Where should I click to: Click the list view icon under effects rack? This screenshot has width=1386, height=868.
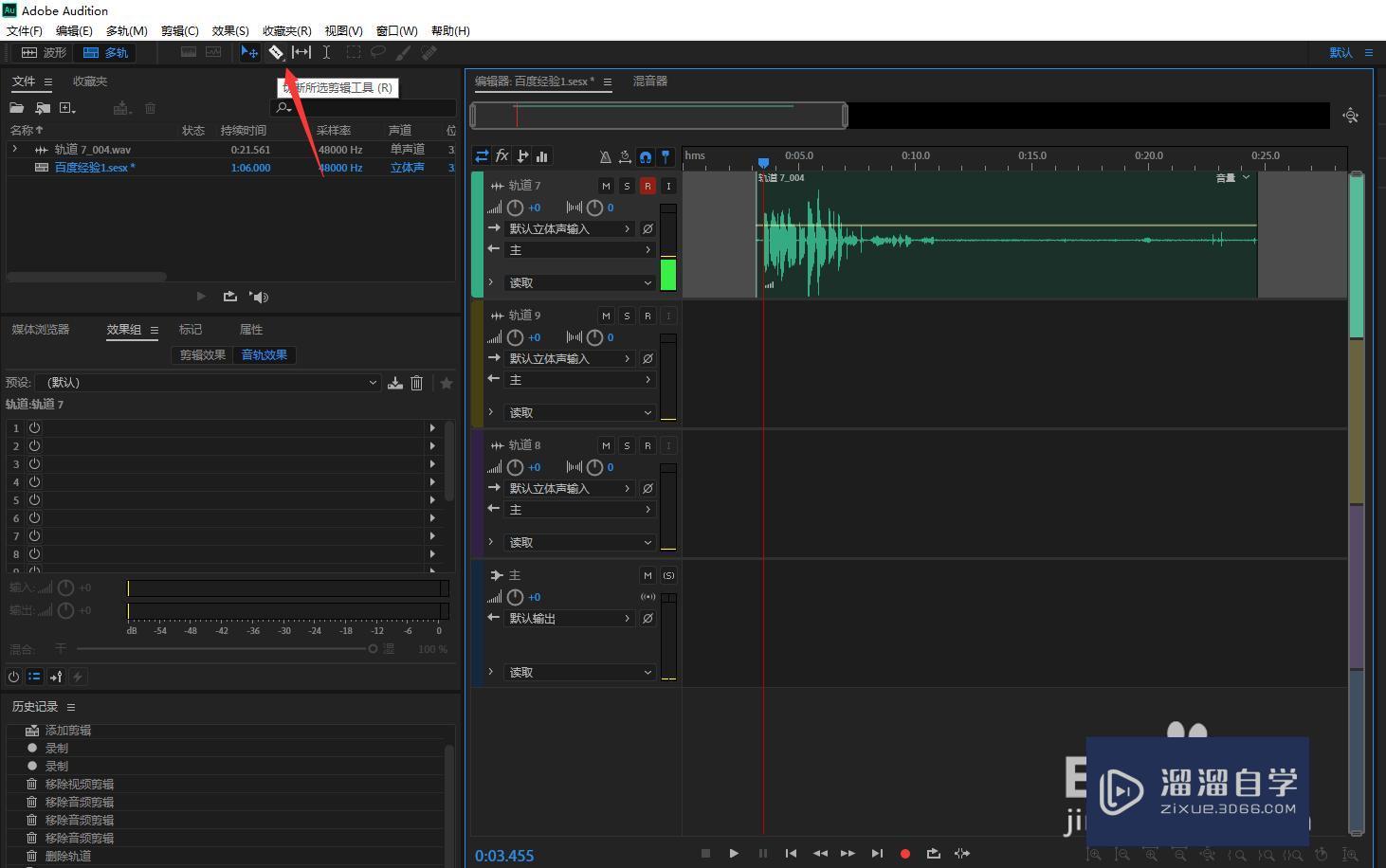[34, 677]
